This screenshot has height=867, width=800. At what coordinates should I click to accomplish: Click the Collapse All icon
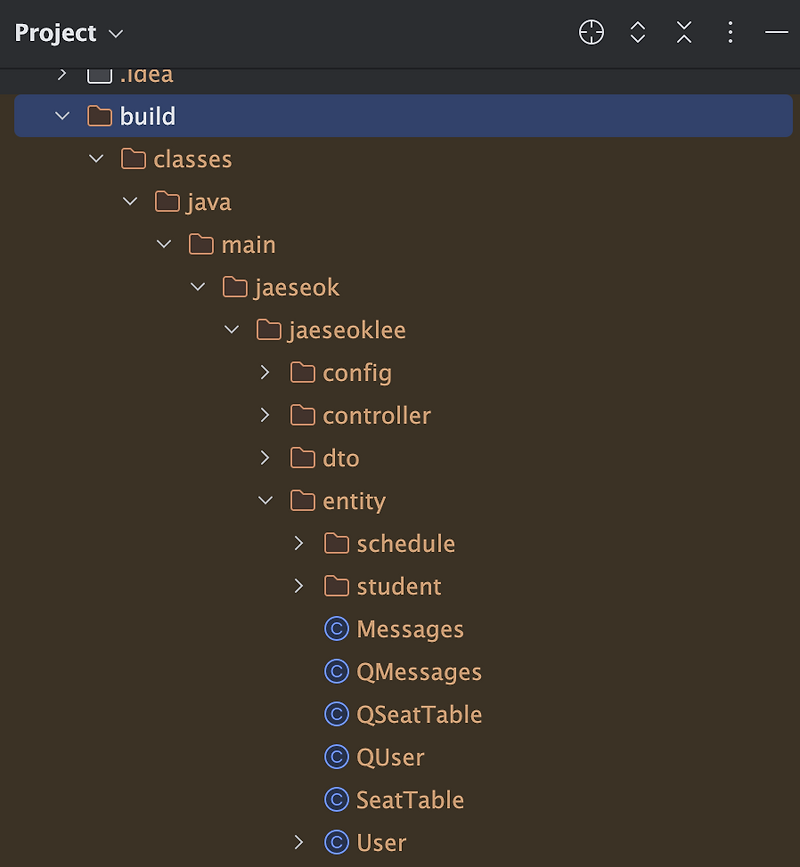click(x=684, y=32)
